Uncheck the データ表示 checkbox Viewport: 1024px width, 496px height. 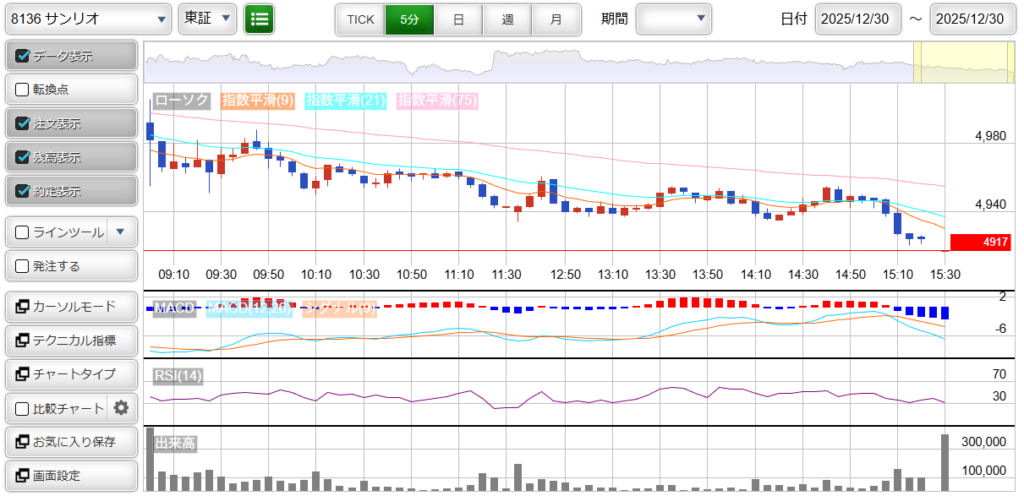pyautogui.click(x=23, y=56)
